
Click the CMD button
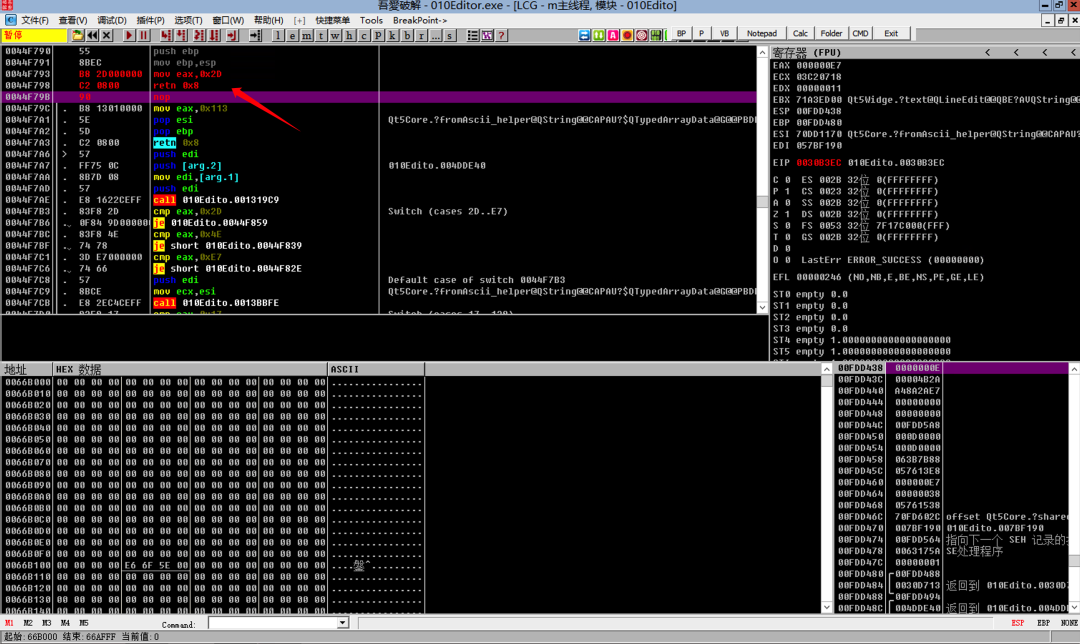coord(860,33)
